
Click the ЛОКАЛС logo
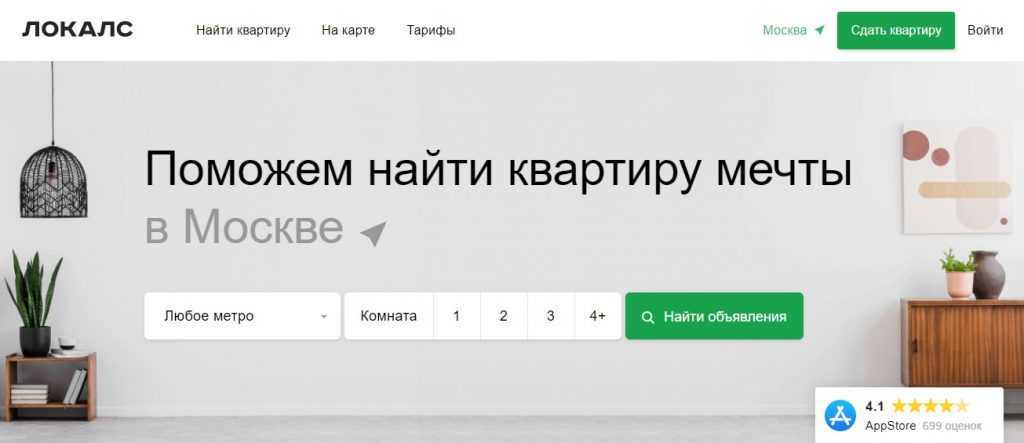click(x=77, y=30)
